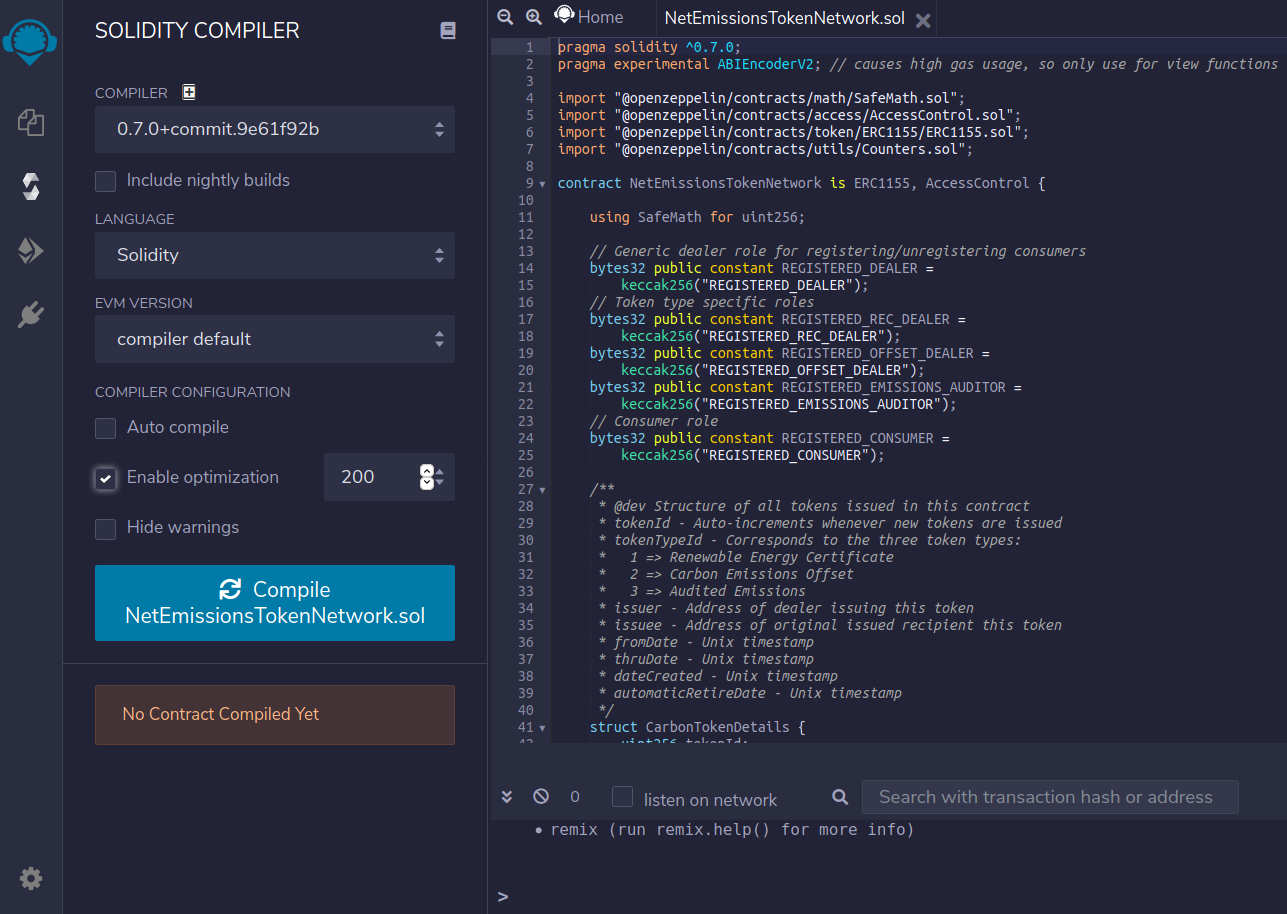Switch to the Home tab
The image size is (1287, 914).
click(589, 17)
